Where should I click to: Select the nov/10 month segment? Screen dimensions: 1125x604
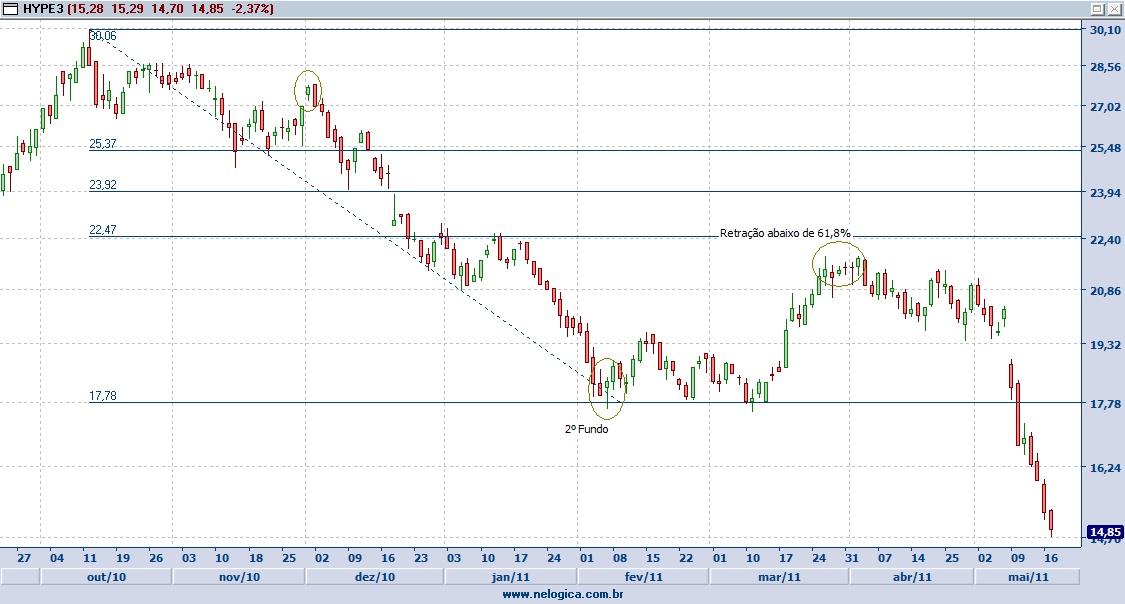tap(238, 577)
